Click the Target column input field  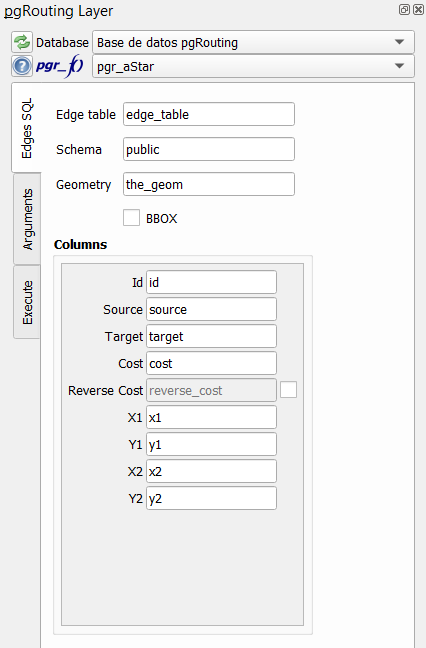click(x=211, y=336)
